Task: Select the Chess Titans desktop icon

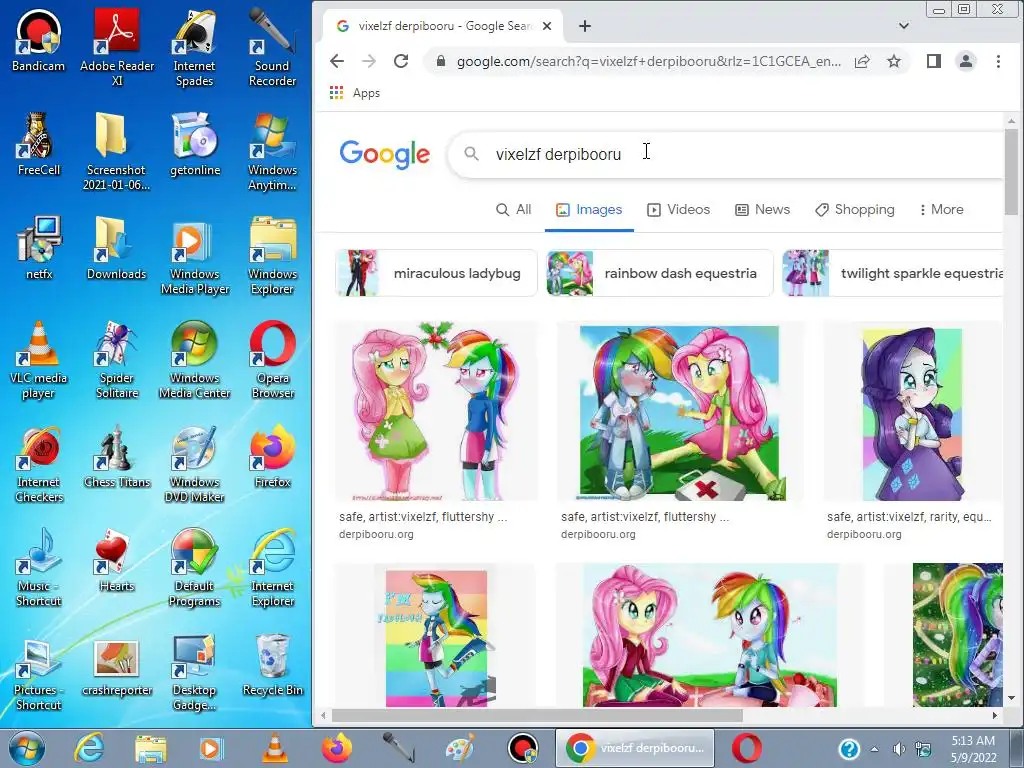Action: 117,456
